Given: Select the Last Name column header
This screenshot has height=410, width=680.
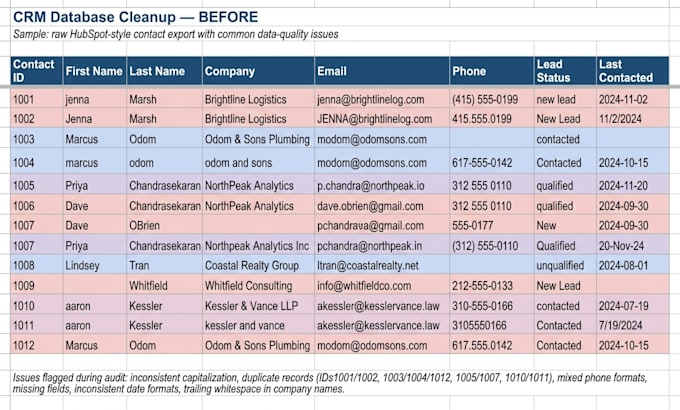Looking at the screenshot, I should [164, 71].
